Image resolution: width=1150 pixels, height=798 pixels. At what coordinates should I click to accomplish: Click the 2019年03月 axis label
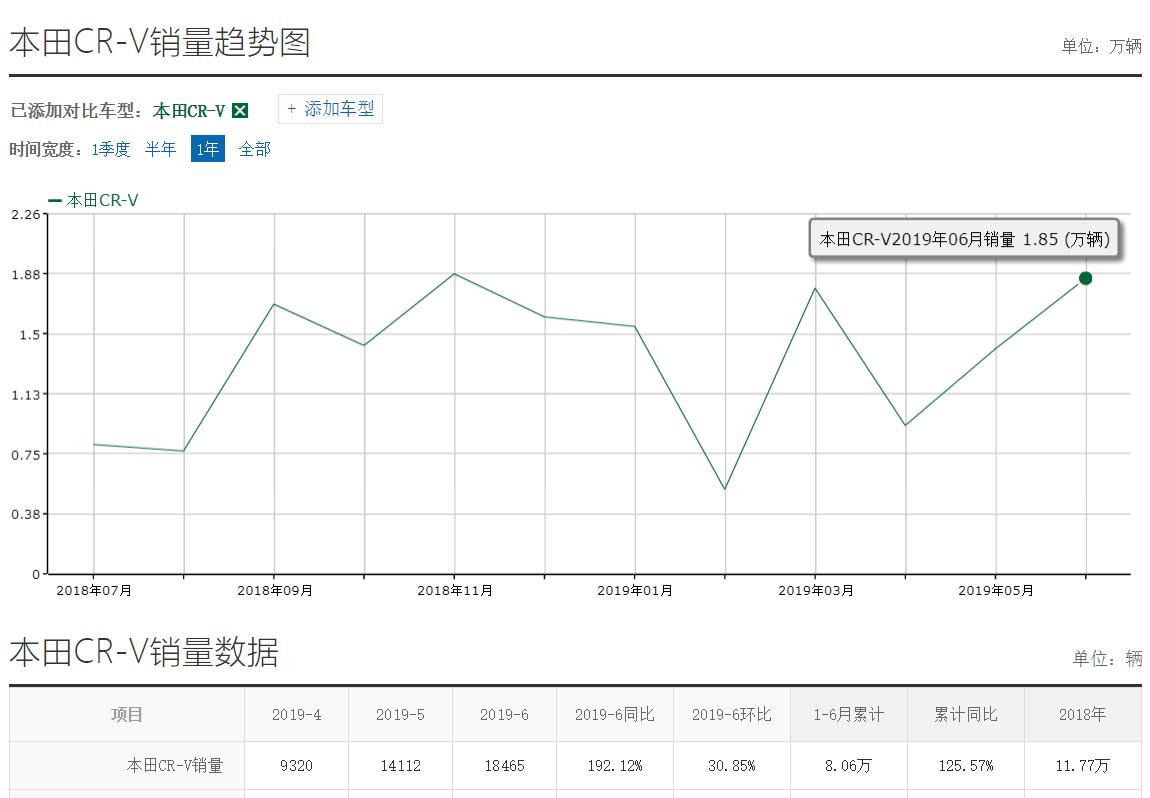(x=816, y=590)
